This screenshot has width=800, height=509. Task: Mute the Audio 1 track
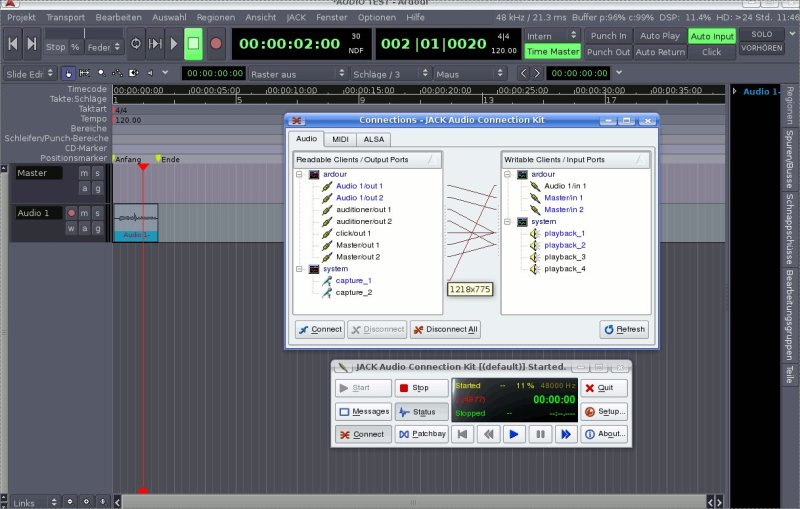85,213
